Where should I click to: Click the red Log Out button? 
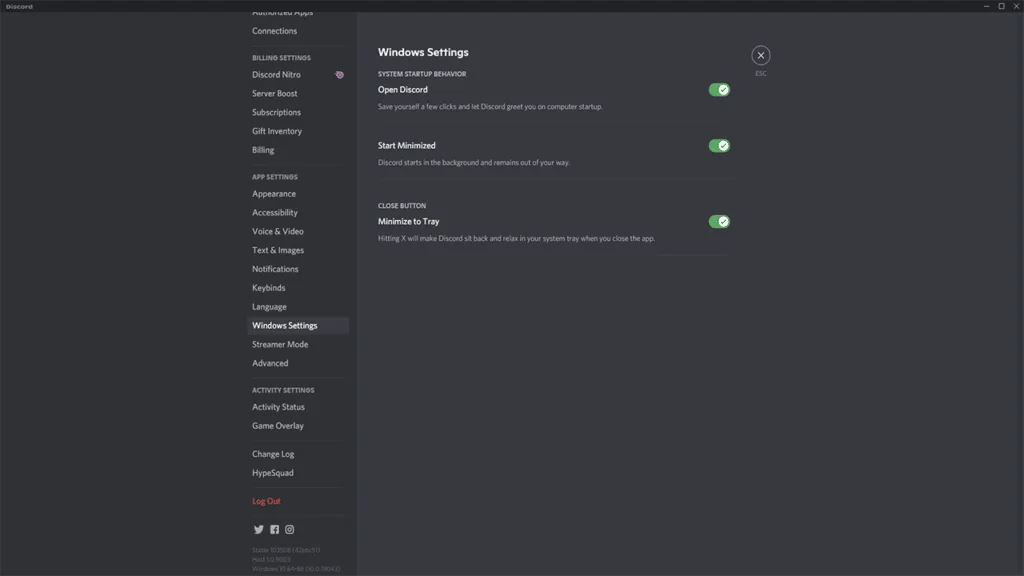(x=266, y=502)
